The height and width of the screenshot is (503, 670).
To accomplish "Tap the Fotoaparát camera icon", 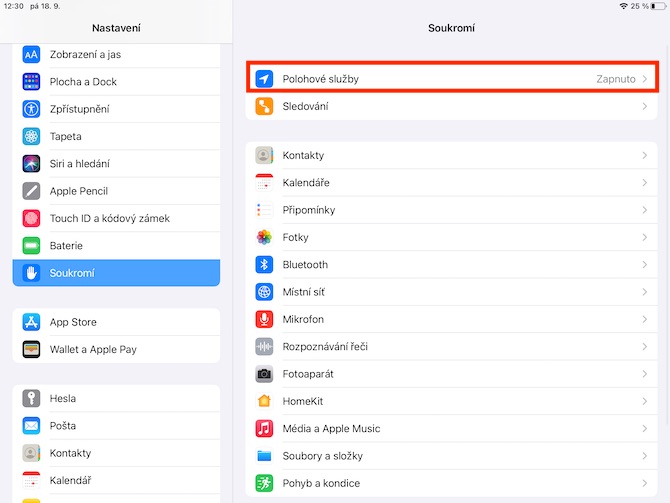I will coord(264,374).
